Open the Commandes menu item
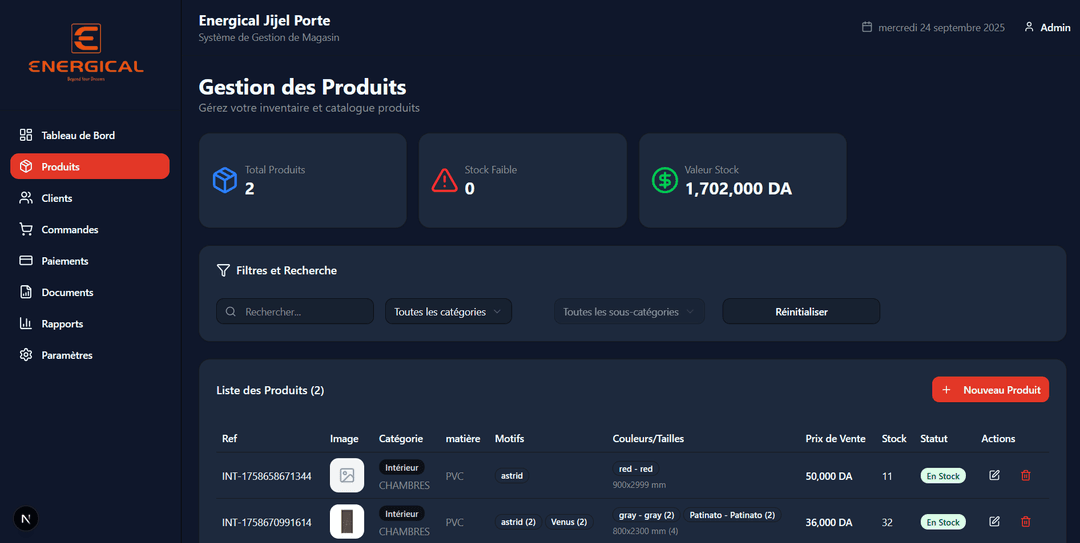 (70, 229)
